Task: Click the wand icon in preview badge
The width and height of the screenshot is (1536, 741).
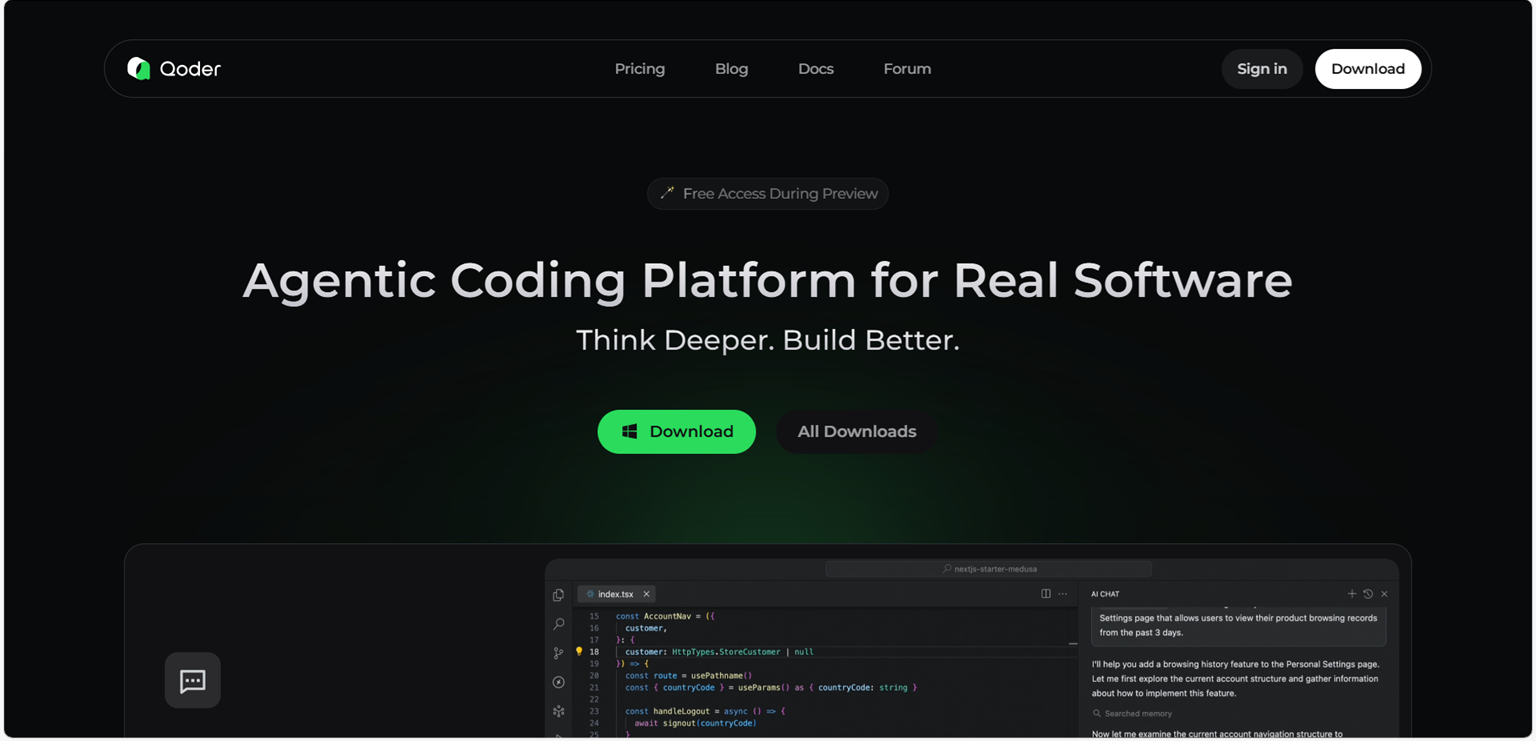Action: 667,193
